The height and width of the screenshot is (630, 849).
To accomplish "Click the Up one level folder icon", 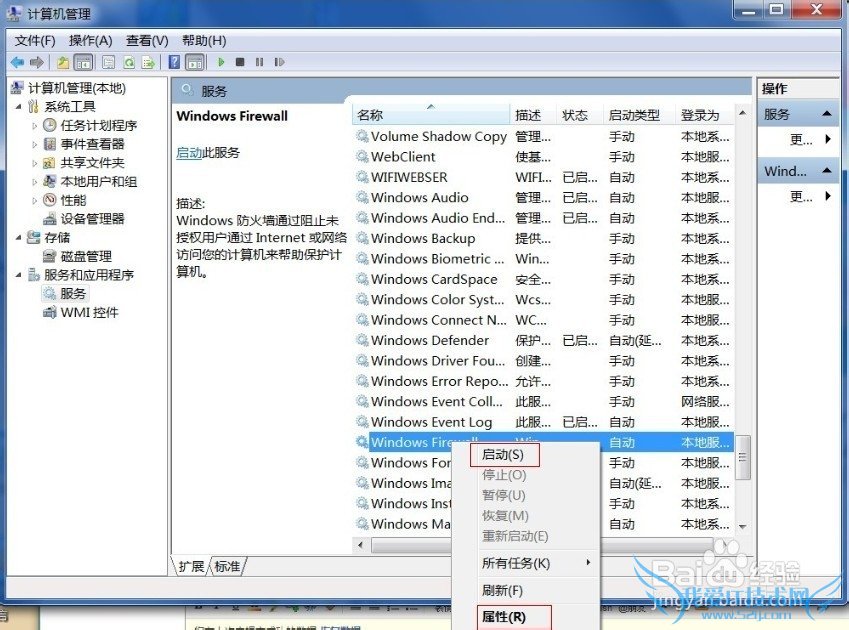I will (x=63, y=62).
